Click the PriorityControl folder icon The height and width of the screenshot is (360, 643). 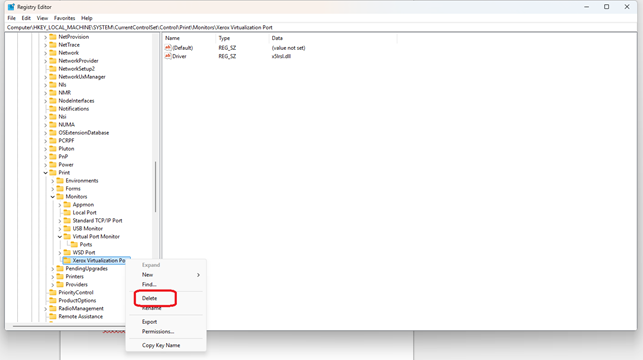(53, 292)
